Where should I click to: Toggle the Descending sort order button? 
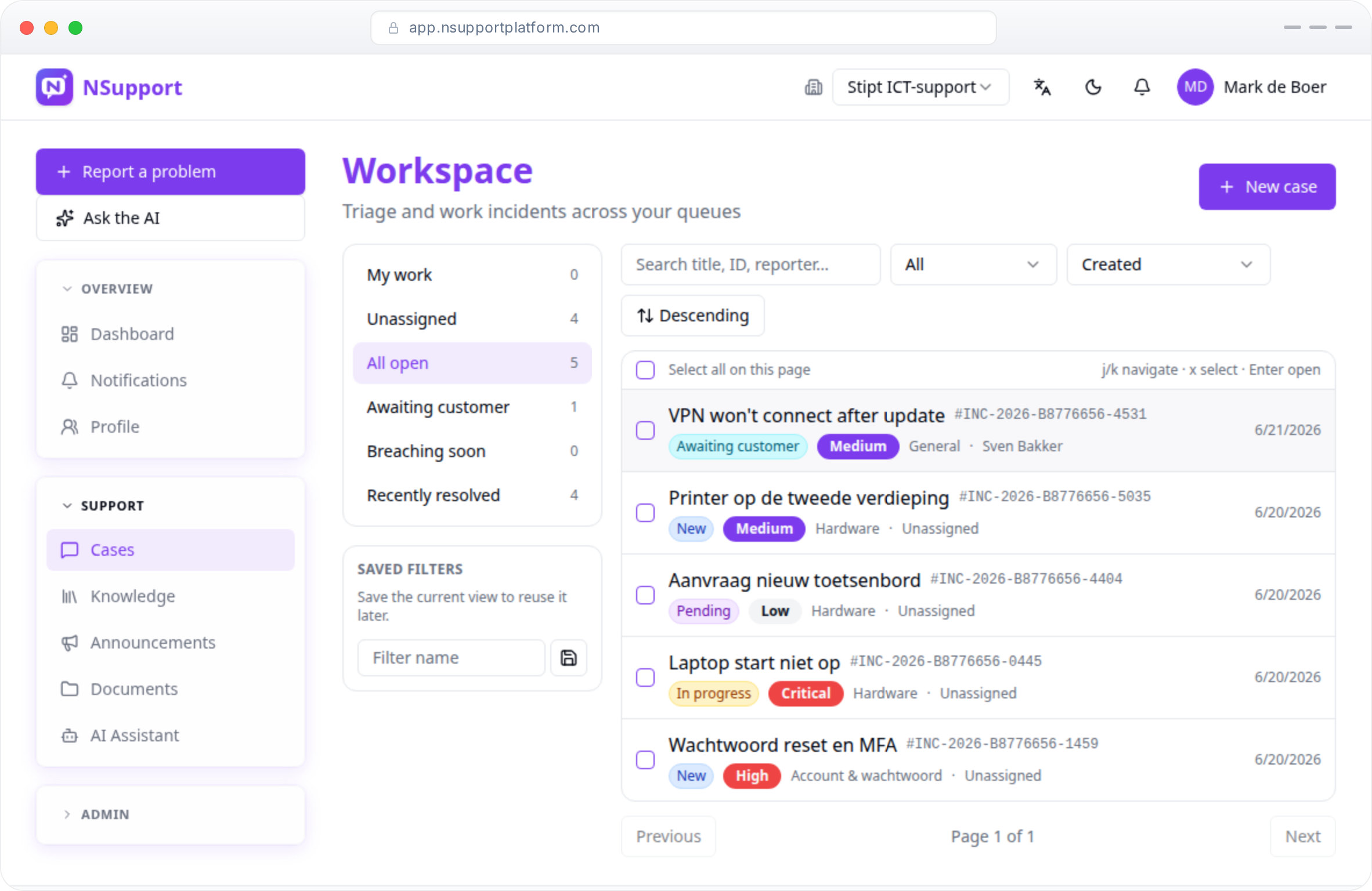[x=693, y=316]
